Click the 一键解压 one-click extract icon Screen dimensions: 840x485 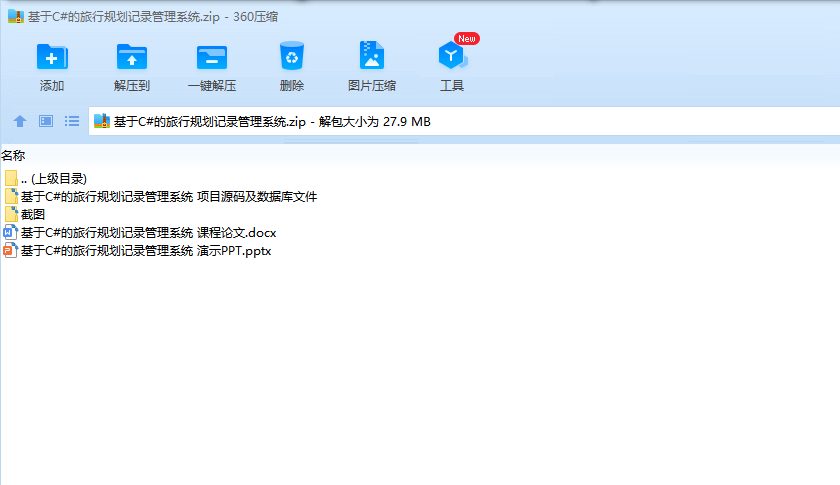click(x=212, y=57)
